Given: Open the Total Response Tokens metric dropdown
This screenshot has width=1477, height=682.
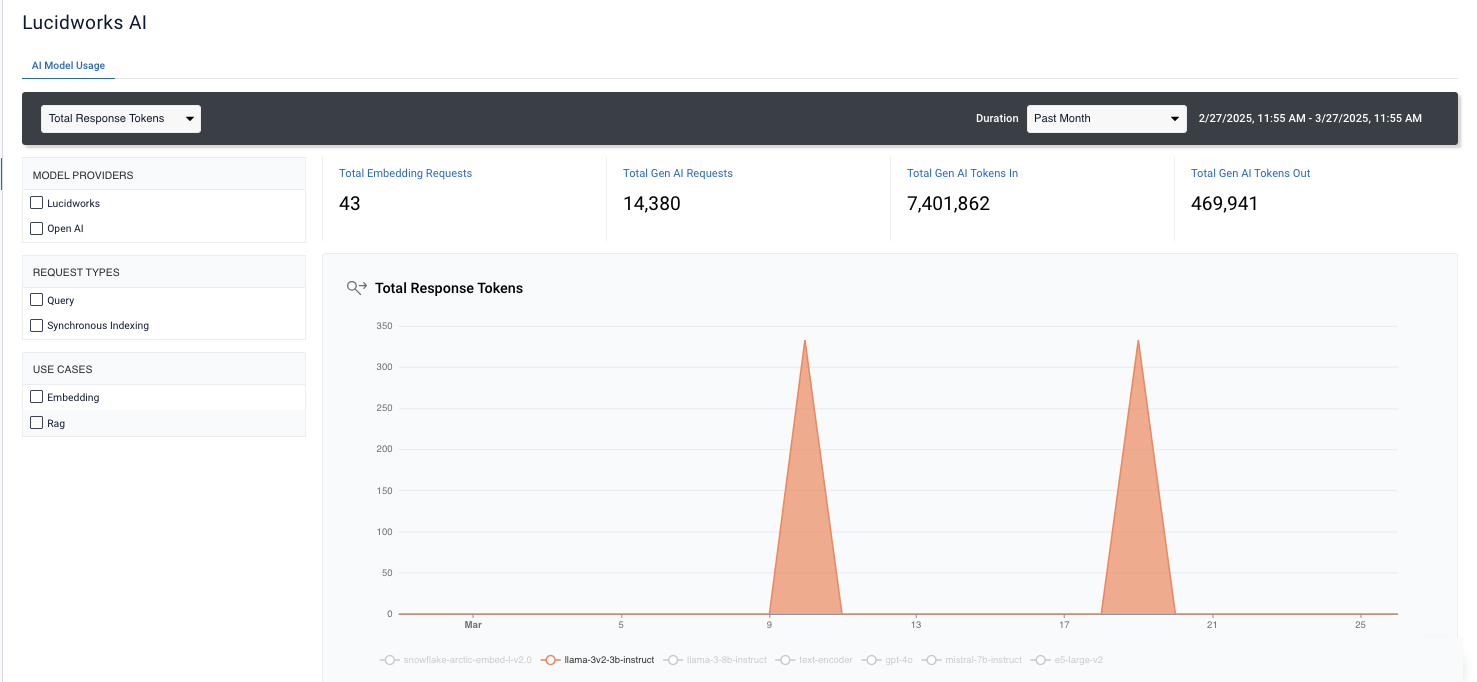Looking at the screenshot, I should click(121, 119).
